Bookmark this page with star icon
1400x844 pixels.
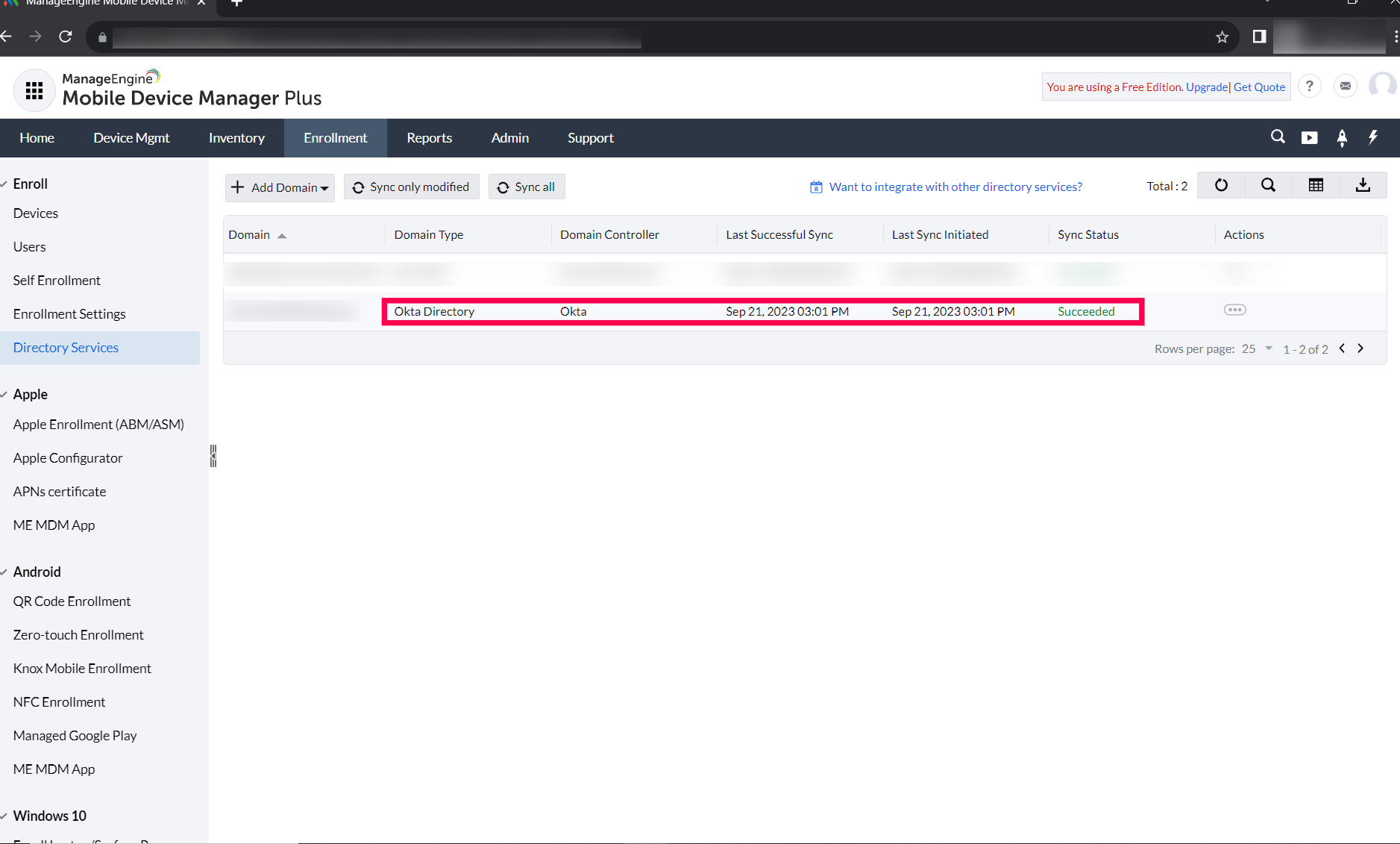point(1222,37)
